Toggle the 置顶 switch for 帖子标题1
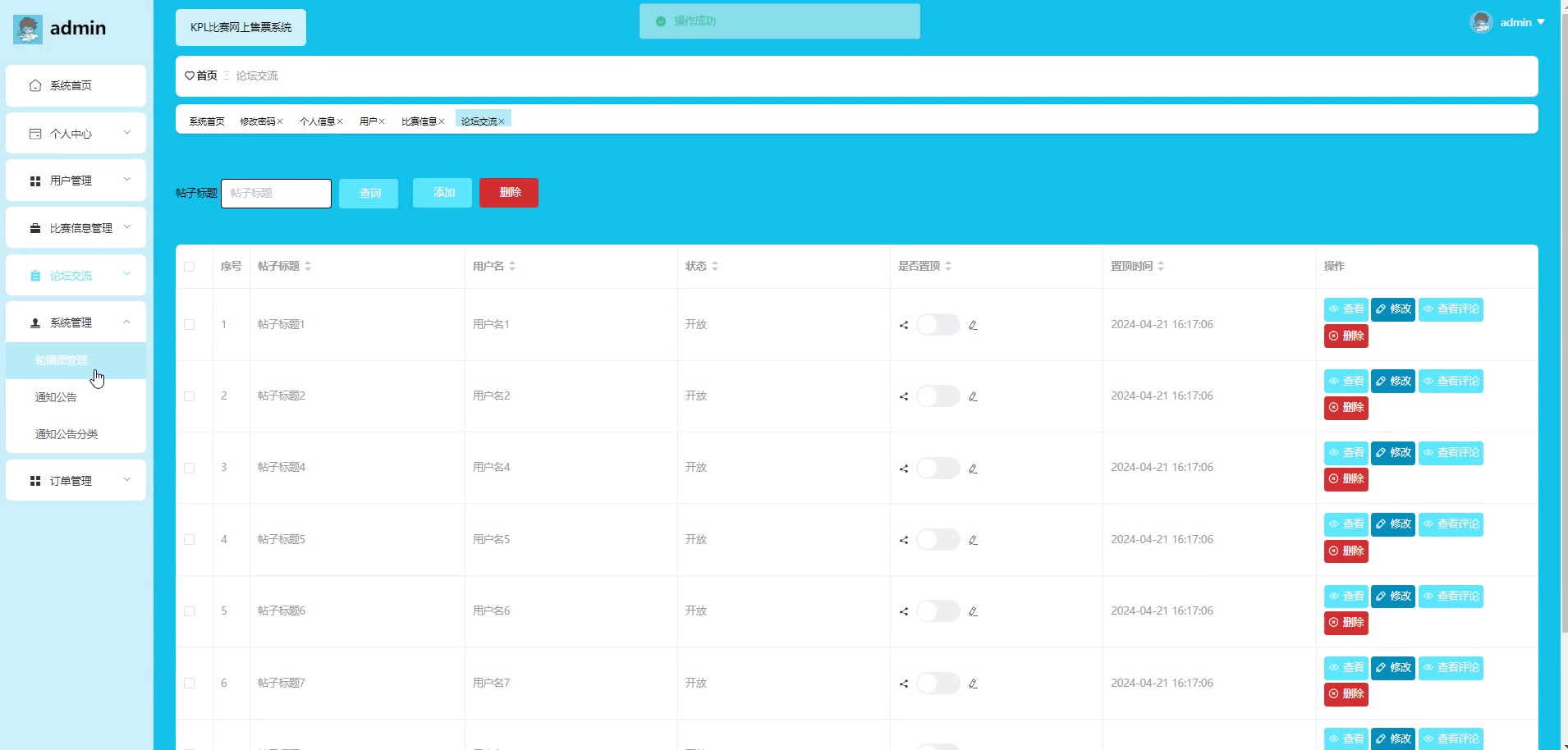This screenshot has width=1568, height=750. coord(938,324)
